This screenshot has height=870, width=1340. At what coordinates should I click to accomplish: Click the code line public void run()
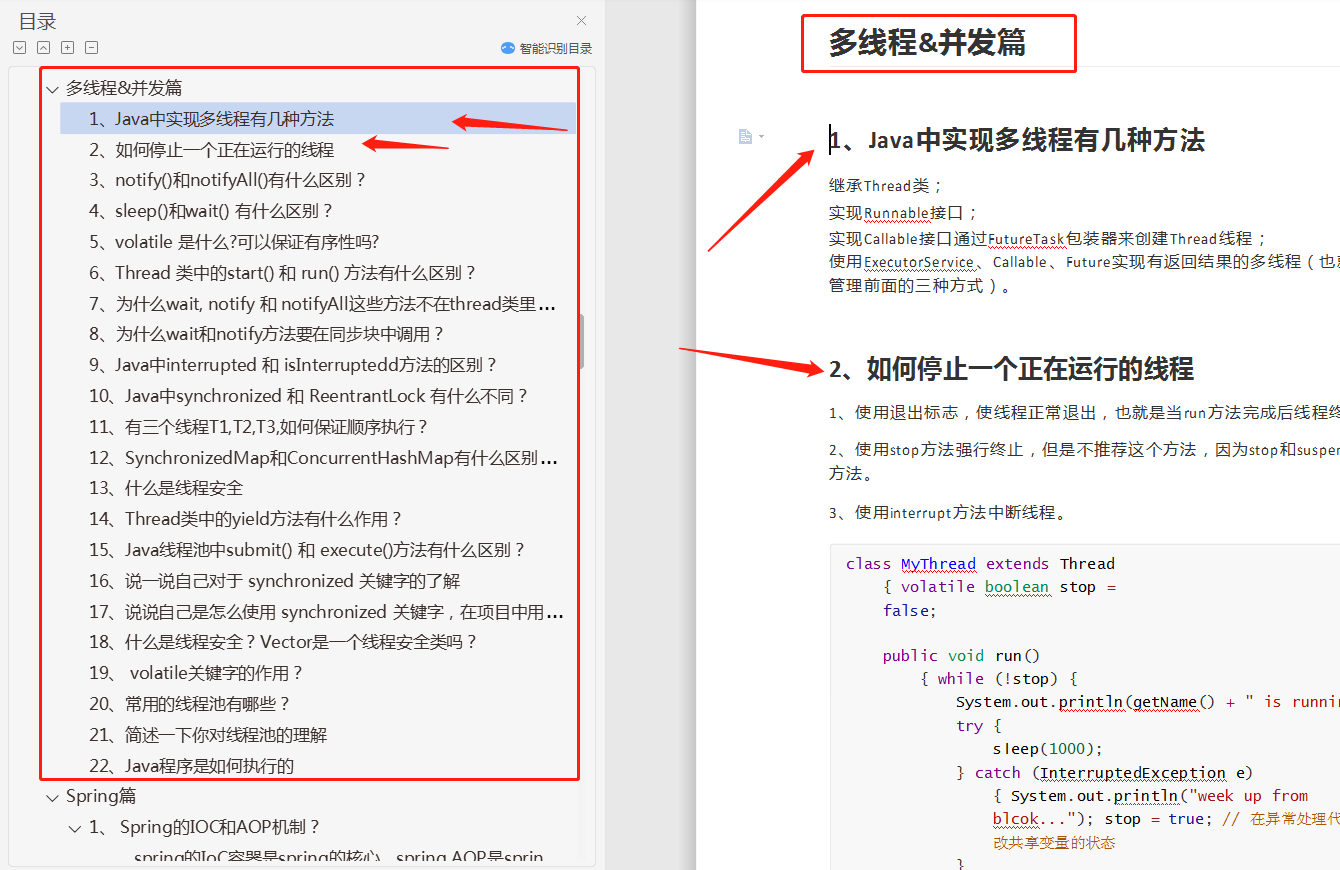[962, 656]
